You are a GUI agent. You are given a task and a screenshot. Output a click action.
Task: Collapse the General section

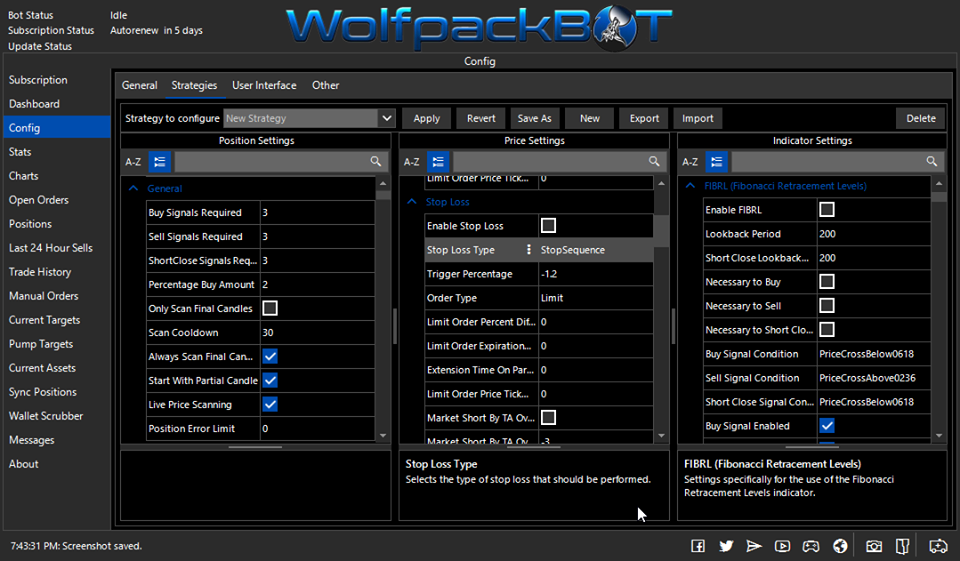(x=133, y=189)
